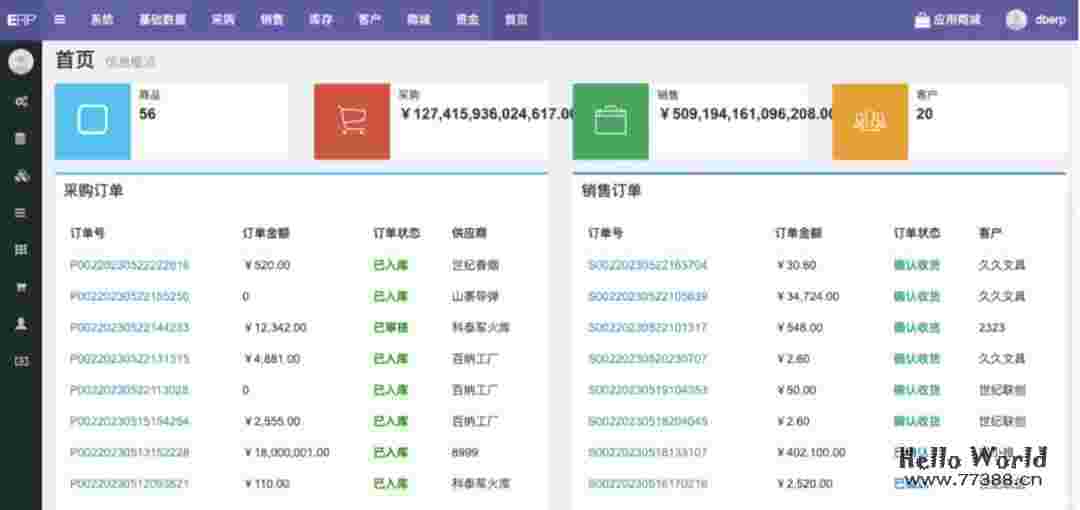The image size is (1080, 510).
Task: Open the database icon in left sidebar
Action: [21, 139]
